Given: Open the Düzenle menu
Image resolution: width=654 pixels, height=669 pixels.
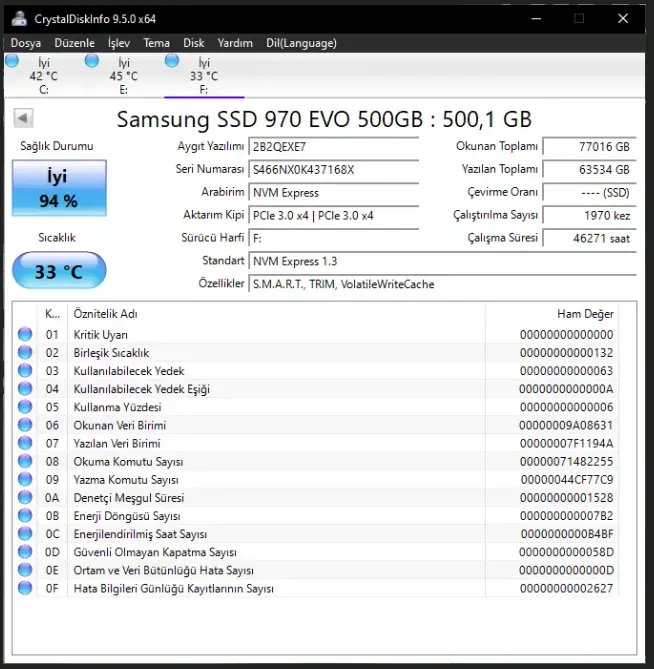Looking at the screenshot, I should pos(74,43).
